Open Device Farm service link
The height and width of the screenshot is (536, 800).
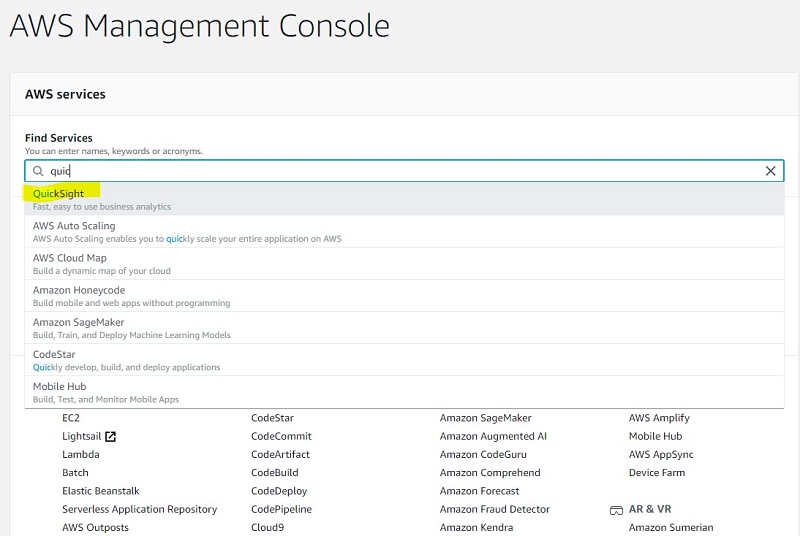657,473
